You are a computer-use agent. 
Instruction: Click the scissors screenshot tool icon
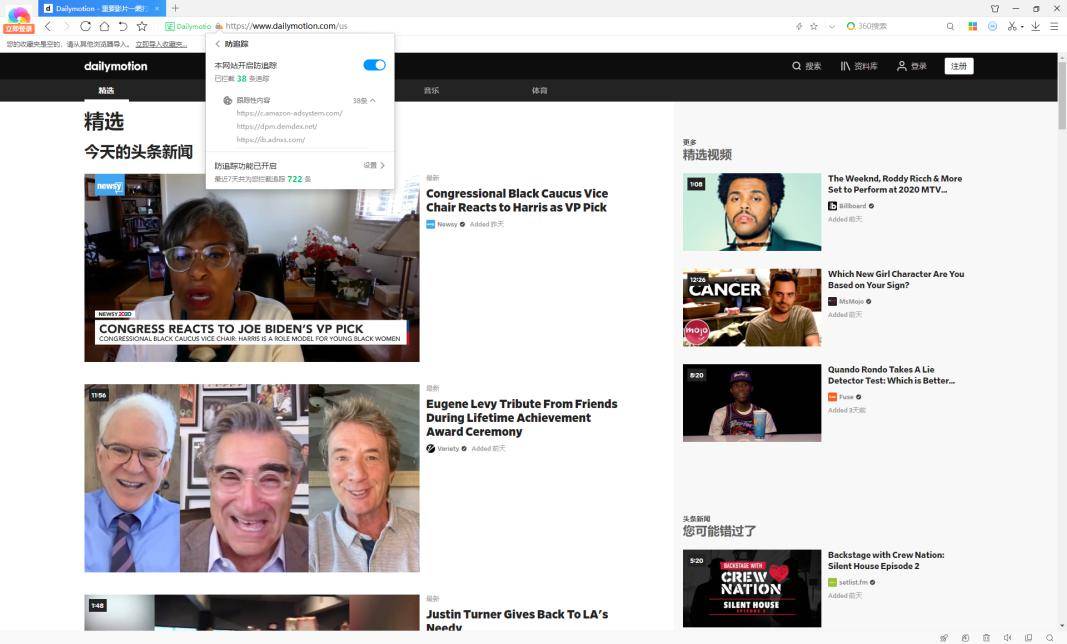pyautogui.click(x=1011, y=26)
